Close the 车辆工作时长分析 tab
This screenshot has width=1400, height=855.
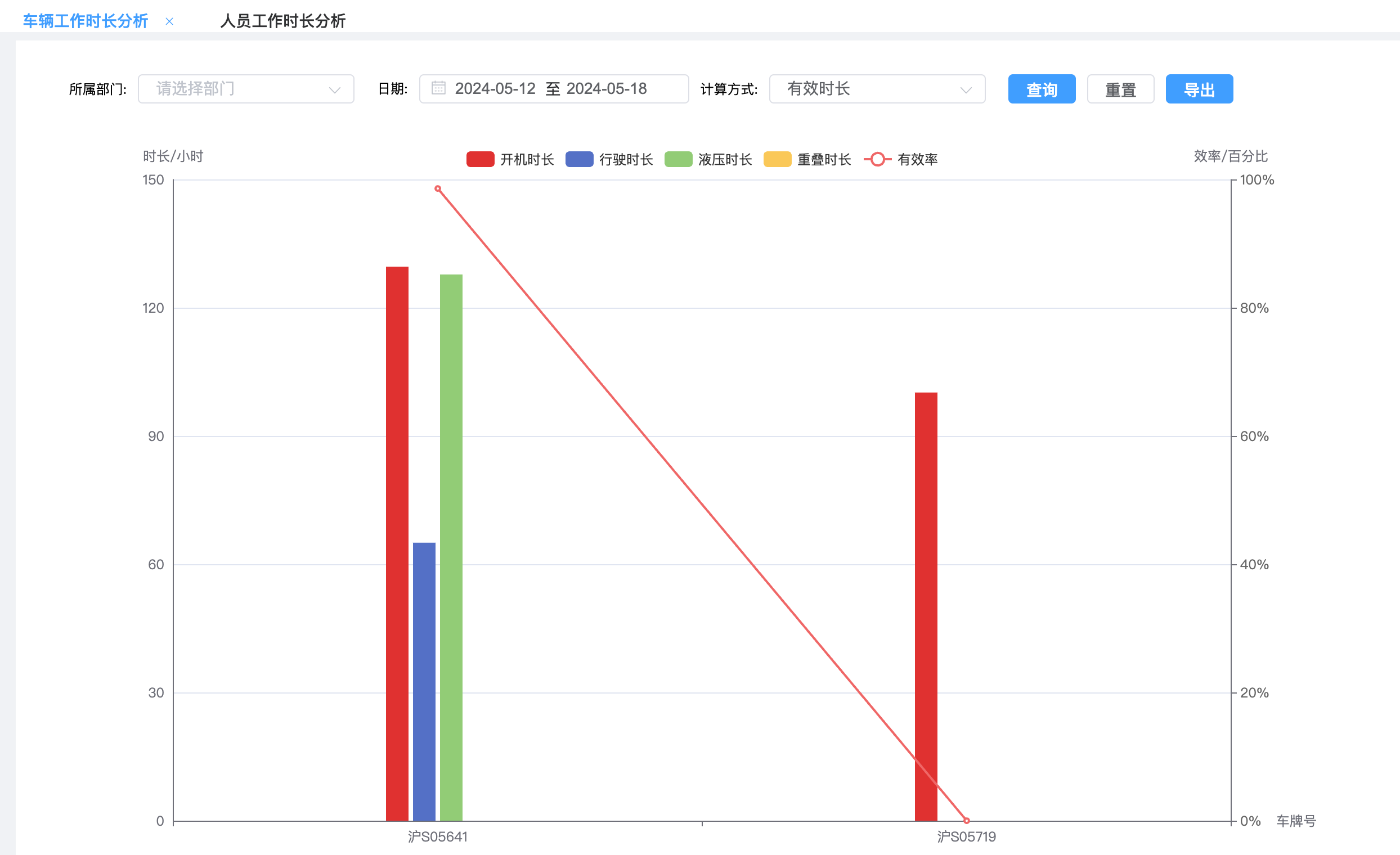pos(169,21)
